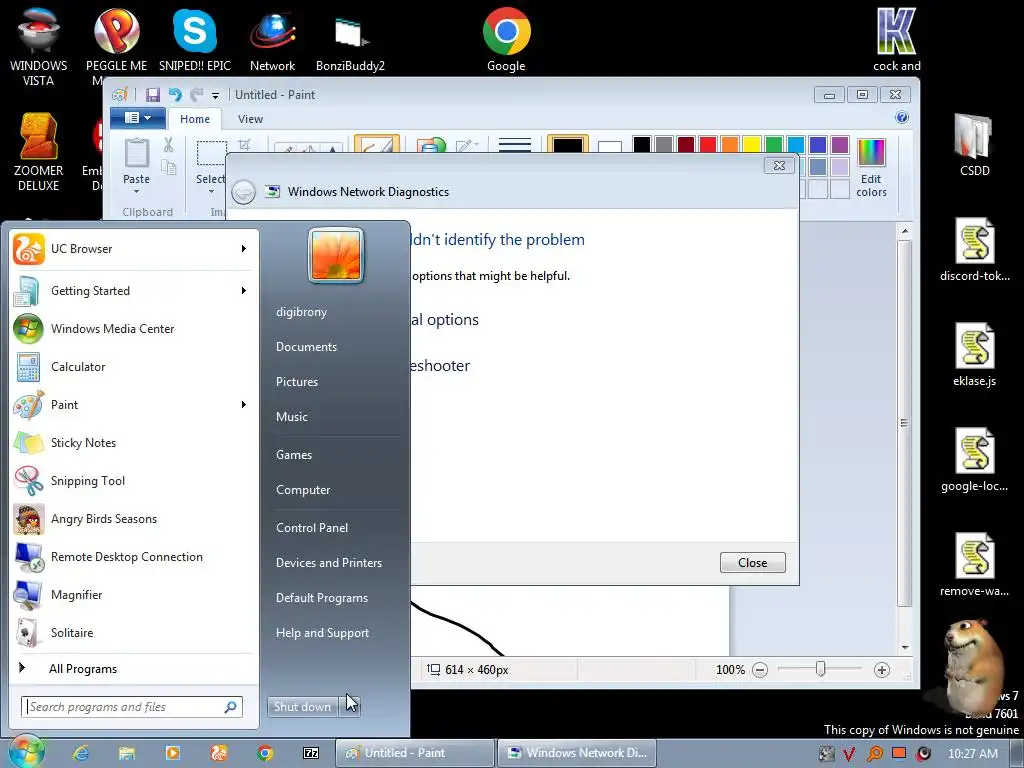Open Help and Support

coord(322,633)
